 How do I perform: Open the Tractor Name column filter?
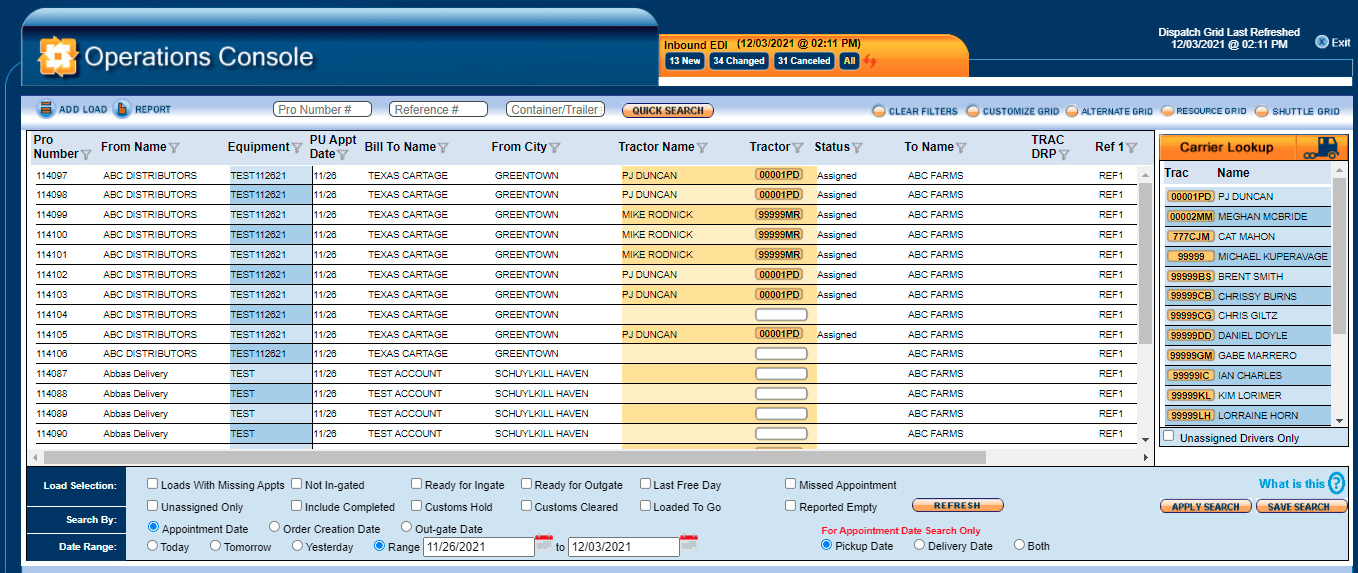coord(702,148)
